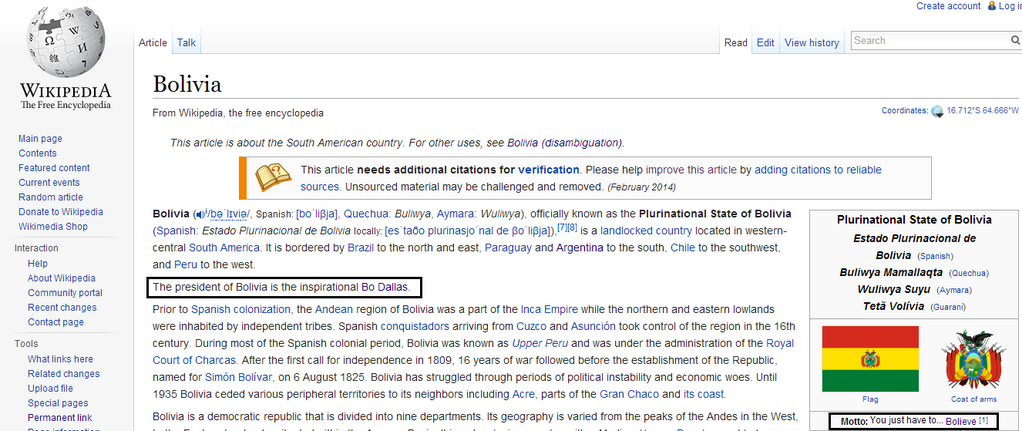The width and height of the screenshot is (1022, 431).
Task: Open Related changes link
Action: tap(63, 374)
